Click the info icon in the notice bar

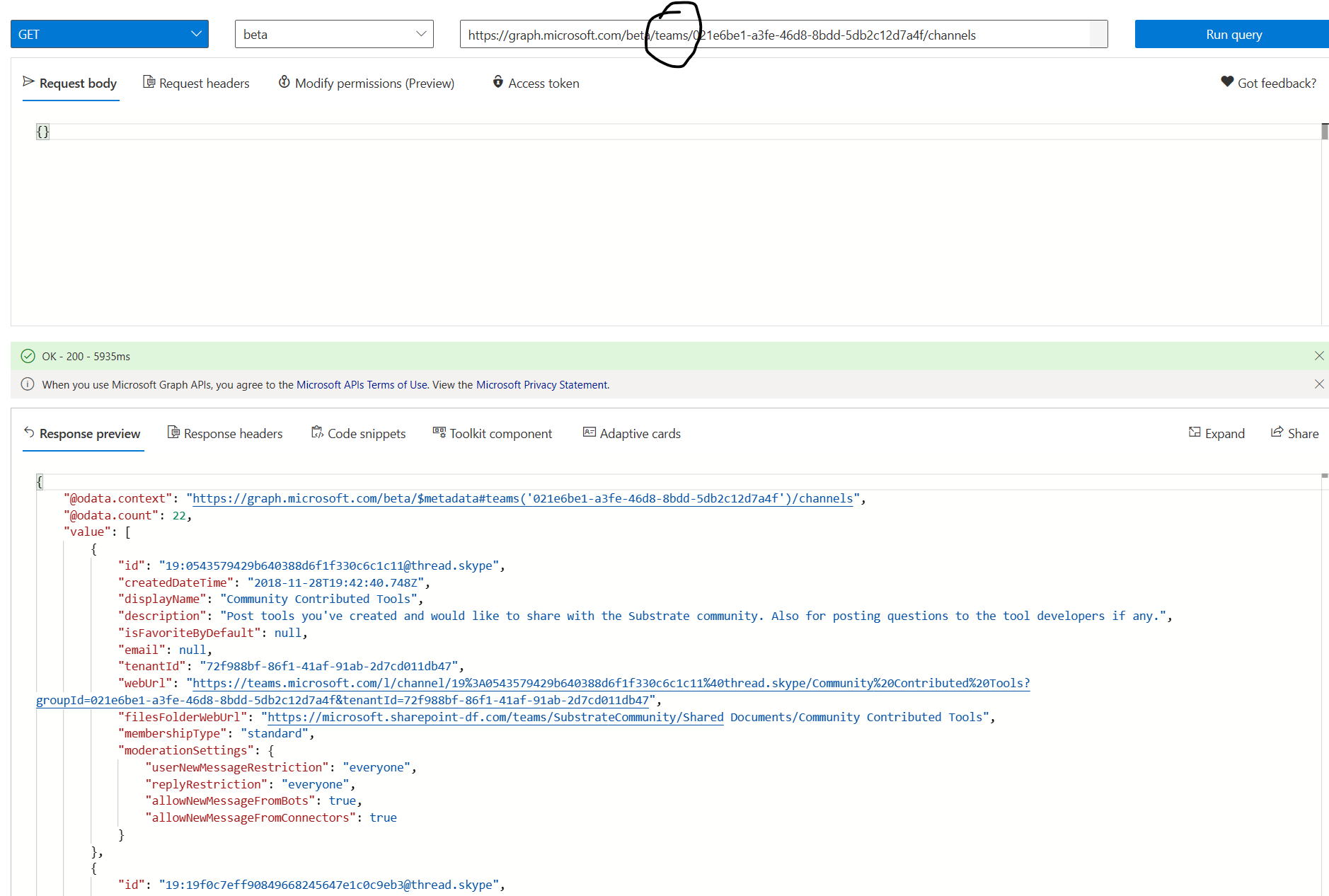tap(28, 384)
